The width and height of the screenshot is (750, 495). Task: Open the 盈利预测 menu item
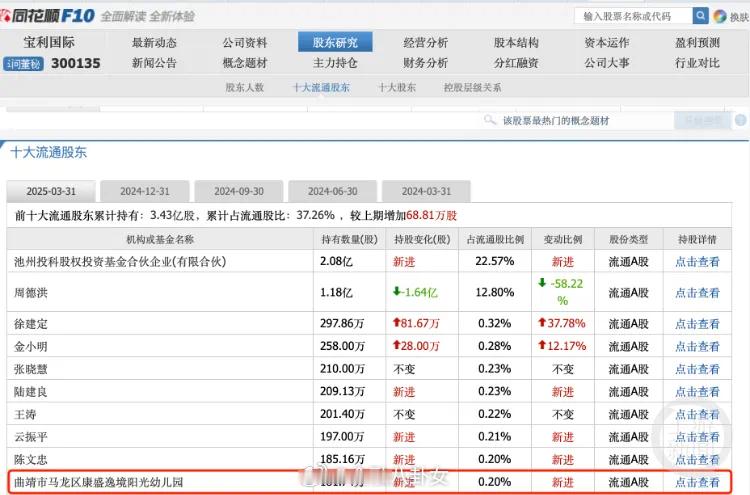point(697,43)
